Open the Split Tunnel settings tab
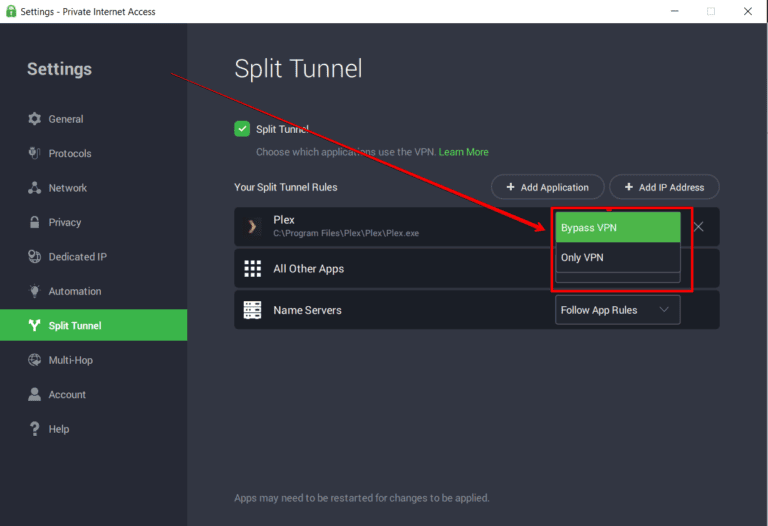Image resolution: width=768 pixels, height=526 pixels. point(75,325)
